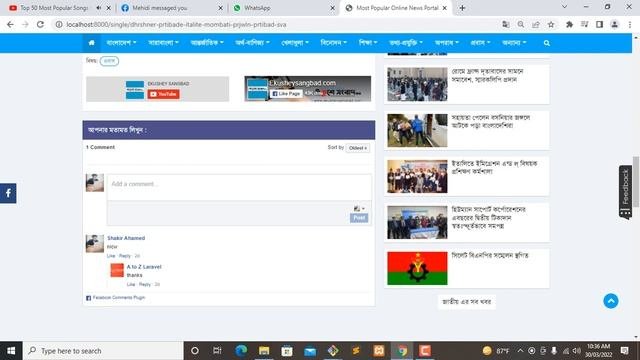Open Task View on the taskbar

click(x=217, y=351)
